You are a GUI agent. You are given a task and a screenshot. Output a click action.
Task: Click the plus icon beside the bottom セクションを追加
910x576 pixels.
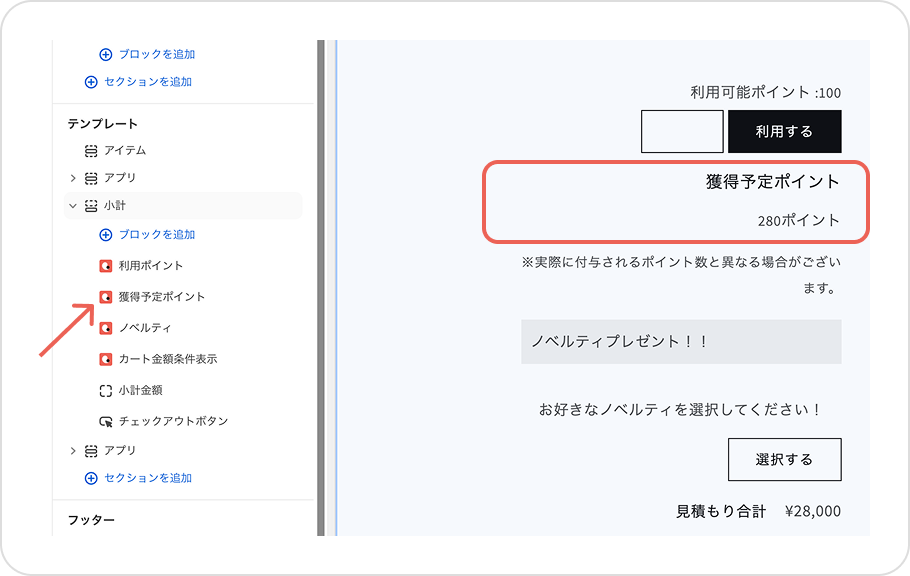pos(91,478)
